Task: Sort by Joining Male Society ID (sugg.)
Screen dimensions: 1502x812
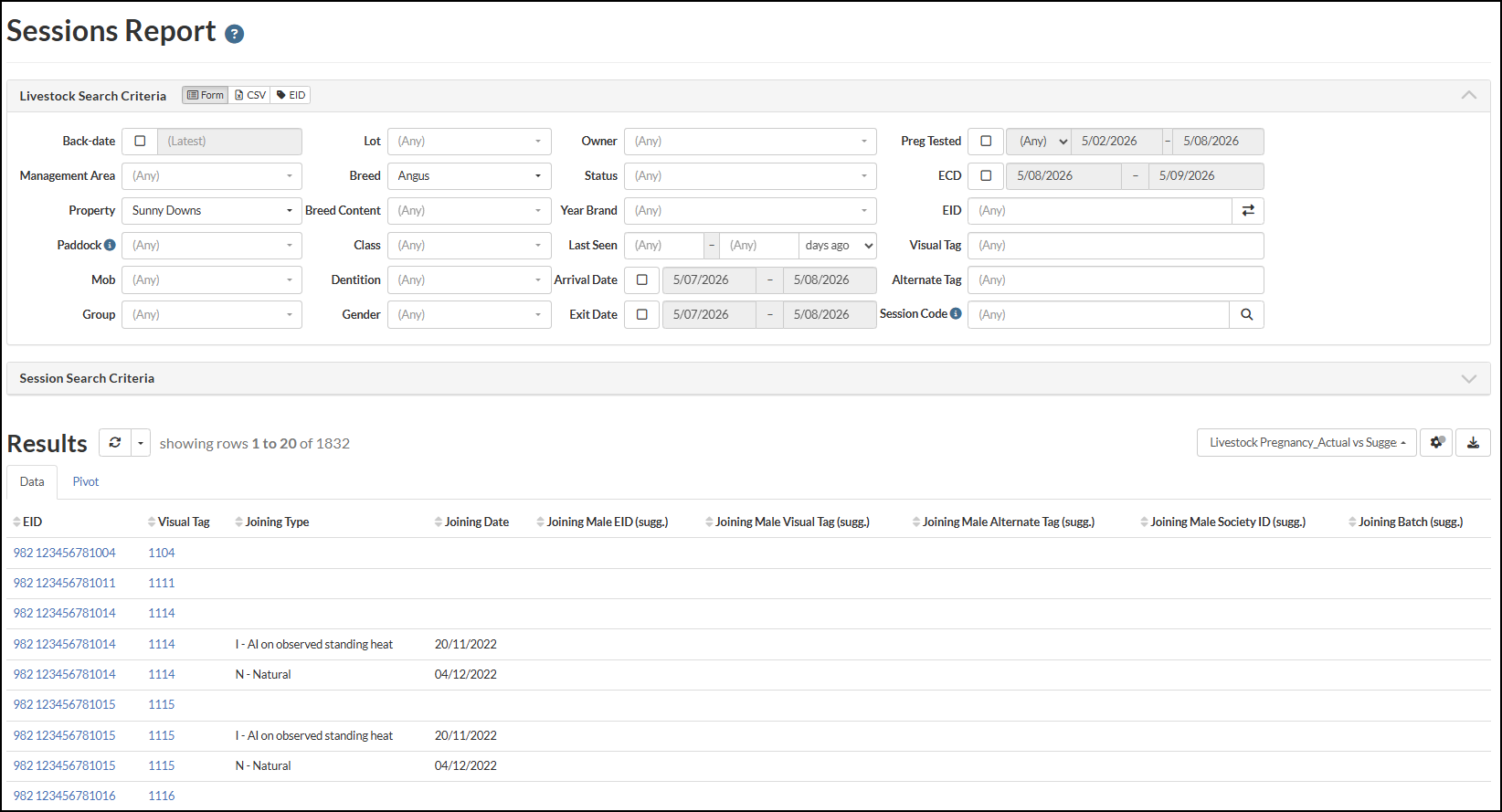Action: pyautogui.click(x=1223, y=522)
